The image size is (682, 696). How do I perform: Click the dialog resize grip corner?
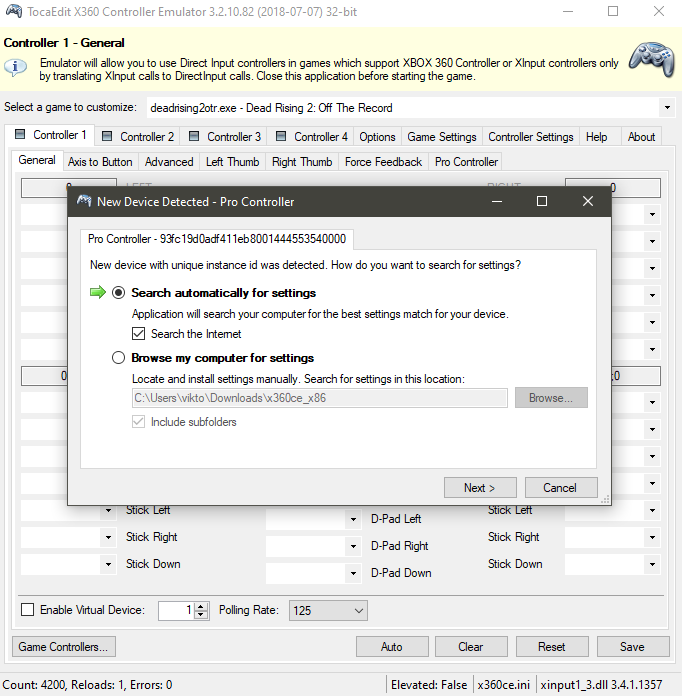click(605, 499)
